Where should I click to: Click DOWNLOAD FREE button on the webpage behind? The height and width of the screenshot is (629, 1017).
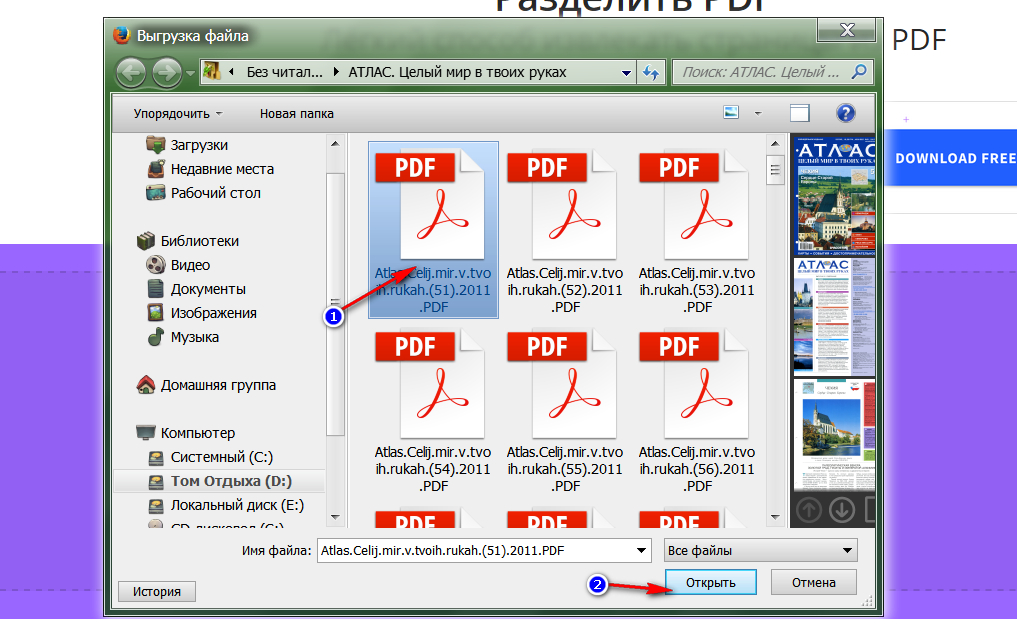pyautogui.click(x=951, y=158)
